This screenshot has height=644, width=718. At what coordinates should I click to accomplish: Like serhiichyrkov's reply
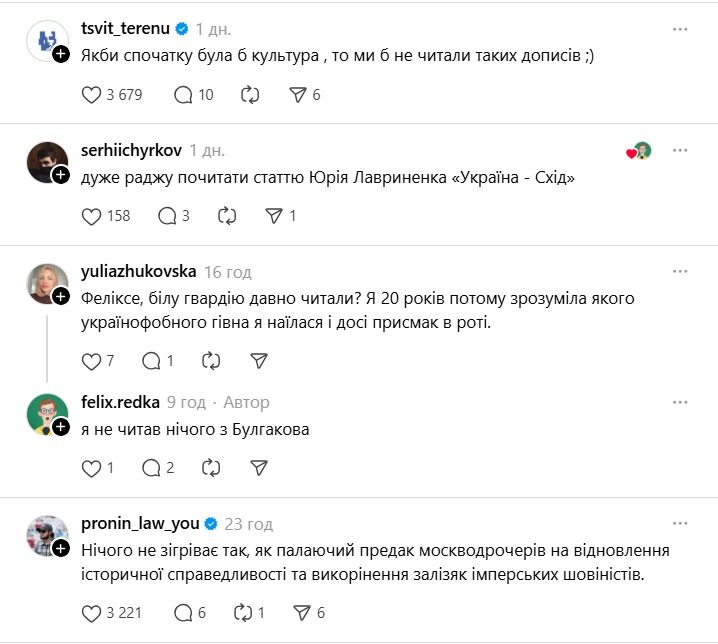click(91, 216)
